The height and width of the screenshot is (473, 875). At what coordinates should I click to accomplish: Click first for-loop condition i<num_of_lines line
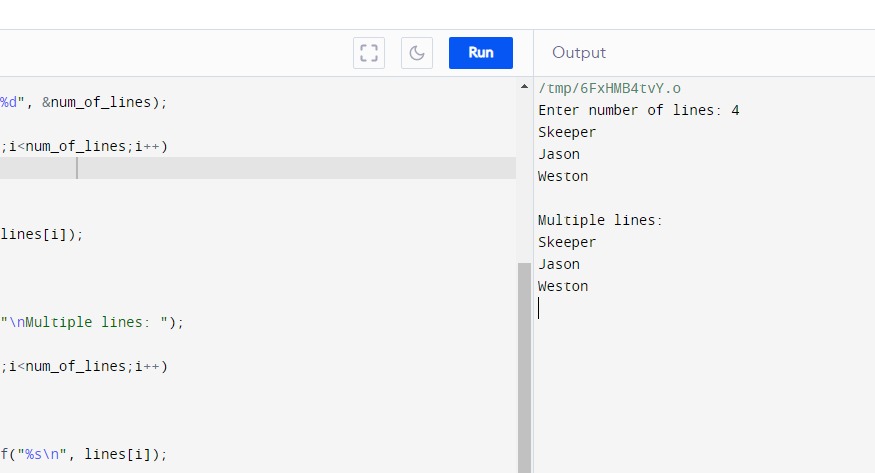(x=84, y=146)
